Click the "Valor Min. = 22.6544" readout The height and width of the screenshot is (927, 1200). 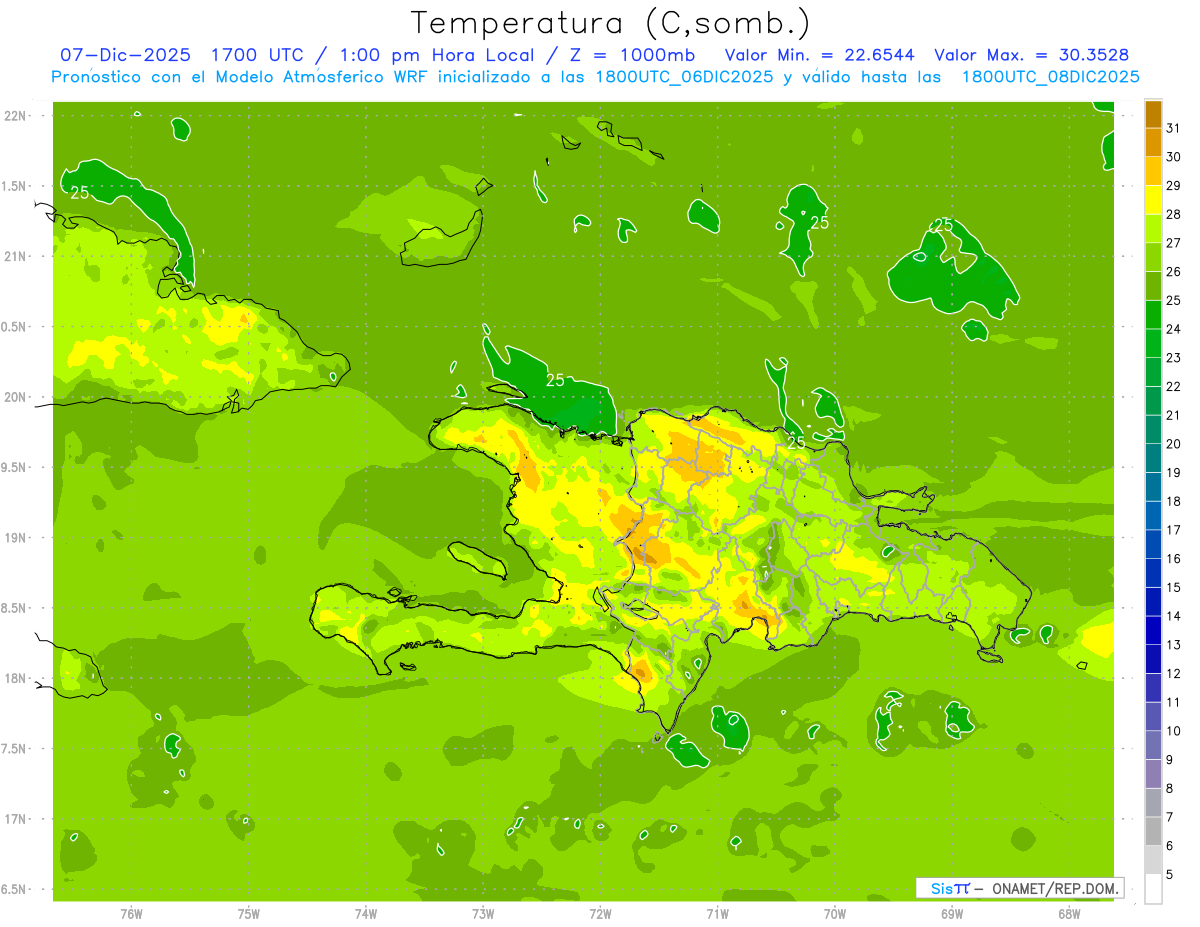pos(819,55)
